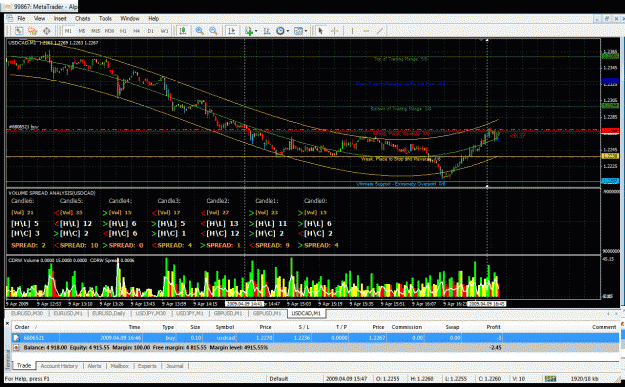Click the Market Watch toolbar icon
Viewport: 625px width, 387px height.
pyautogui.click(x=19, y=31)
